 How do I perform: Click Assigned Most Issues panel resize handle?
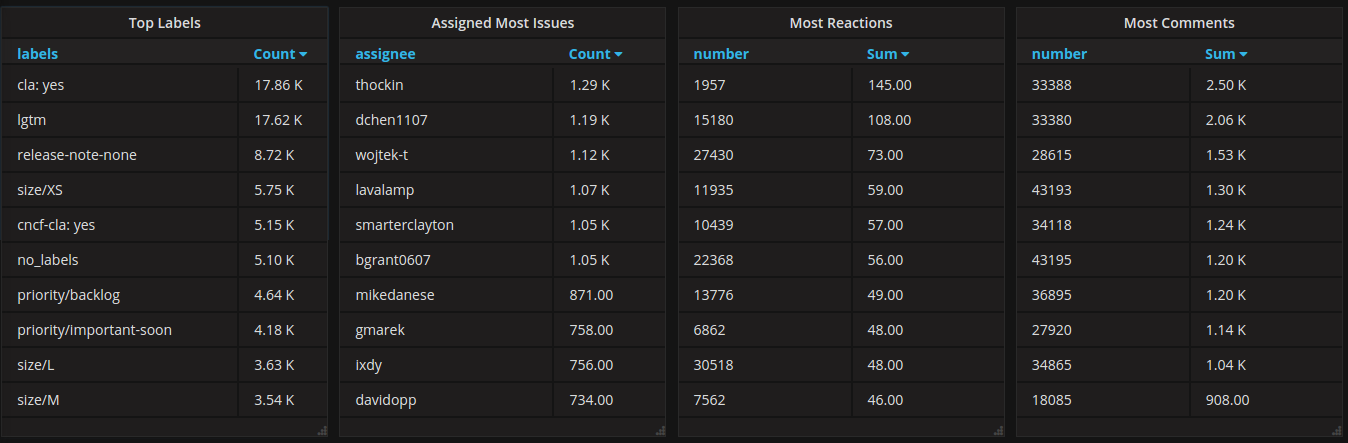pos(660,431)
